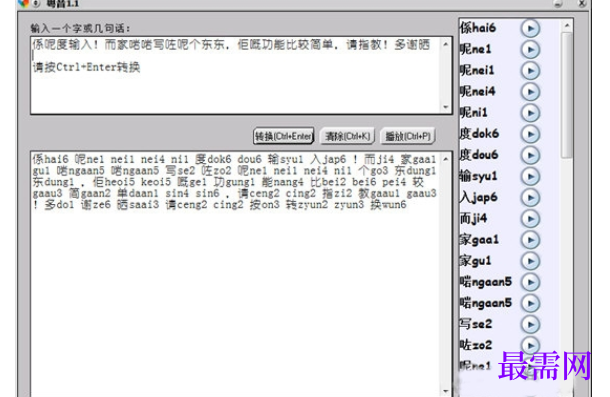Select the 而ji4 list entry text
Image resolution: width=610 pixels, height=397 pixels.
click(x=473, y=219)
